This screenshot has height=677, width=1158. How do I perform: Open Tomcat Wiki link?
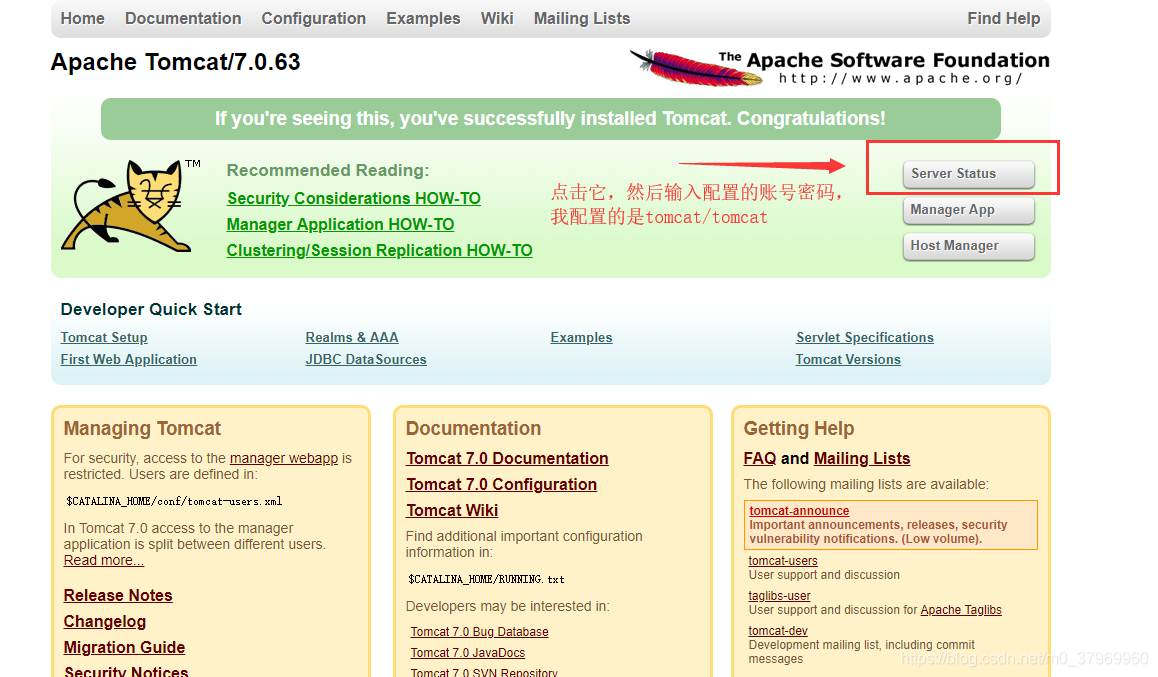tap(452, 511)
